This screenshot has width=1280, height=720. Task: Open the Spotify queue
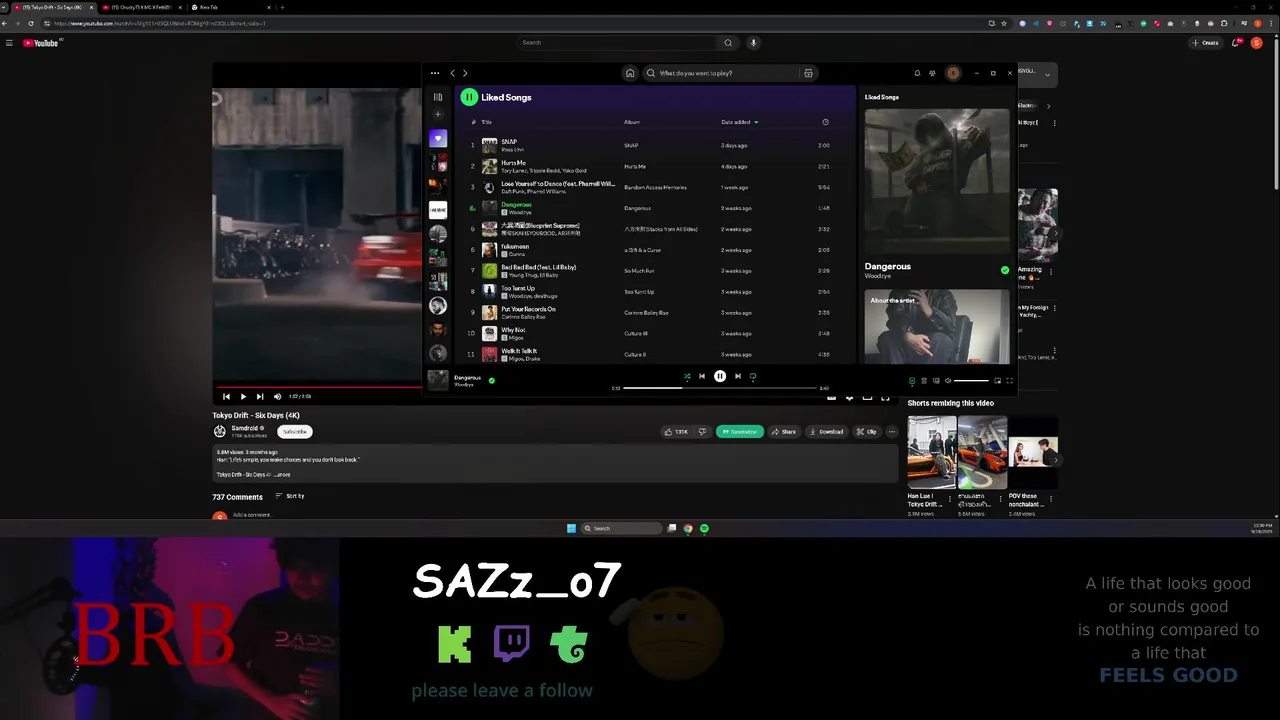924,380
